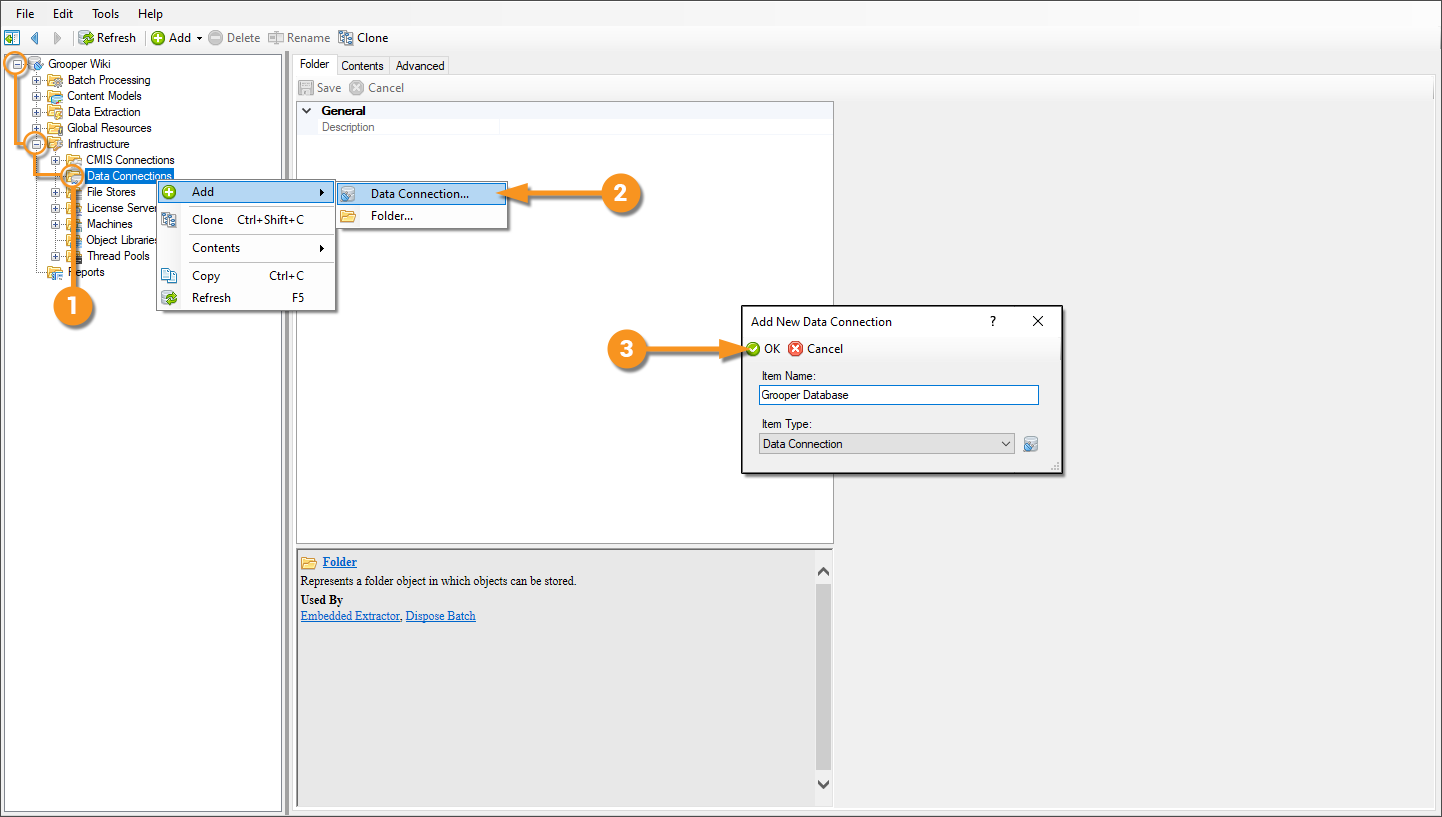The height and width of the screenshot is (817, 1442).
Task: Switch to the Advanced tab
Action: coord(420,66)
